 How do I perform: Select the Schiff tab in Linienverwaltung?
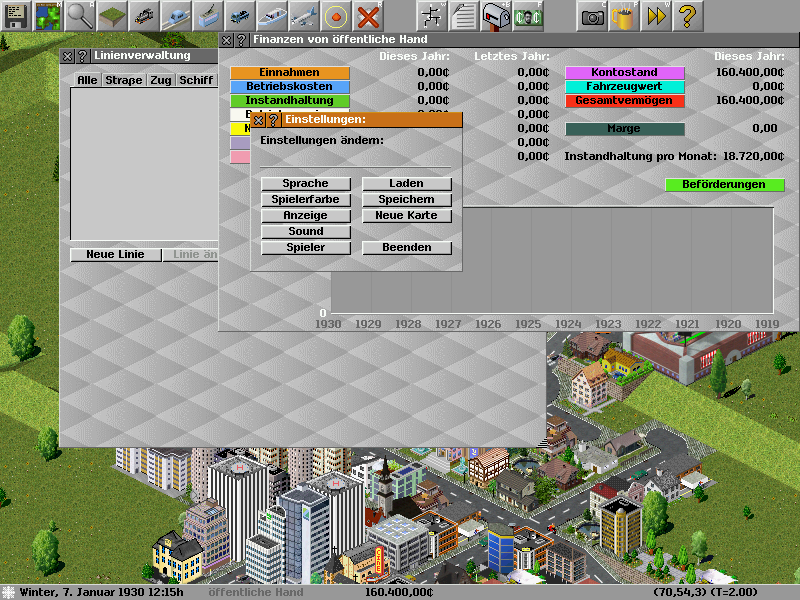click(x=196, y=80)
